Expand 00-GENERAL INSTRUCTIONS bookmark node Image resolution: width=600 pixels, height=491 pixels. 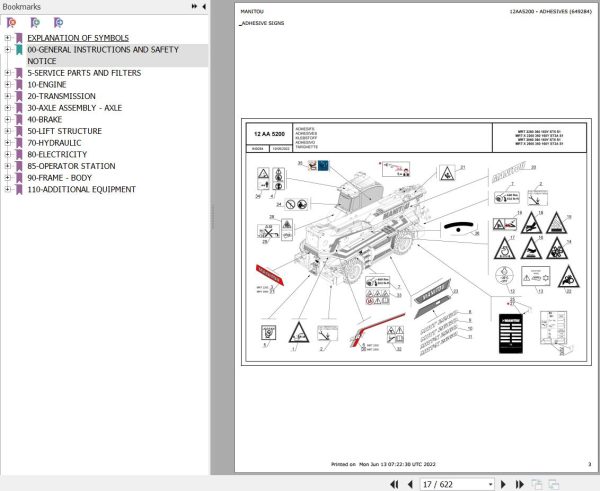[7, 49]
